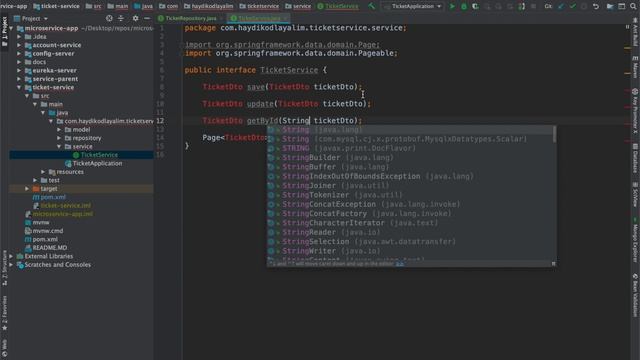The width and height of the screenshot is (640, 360).
Task: Expand the config-server module
Action: click(x=19, y=53)
